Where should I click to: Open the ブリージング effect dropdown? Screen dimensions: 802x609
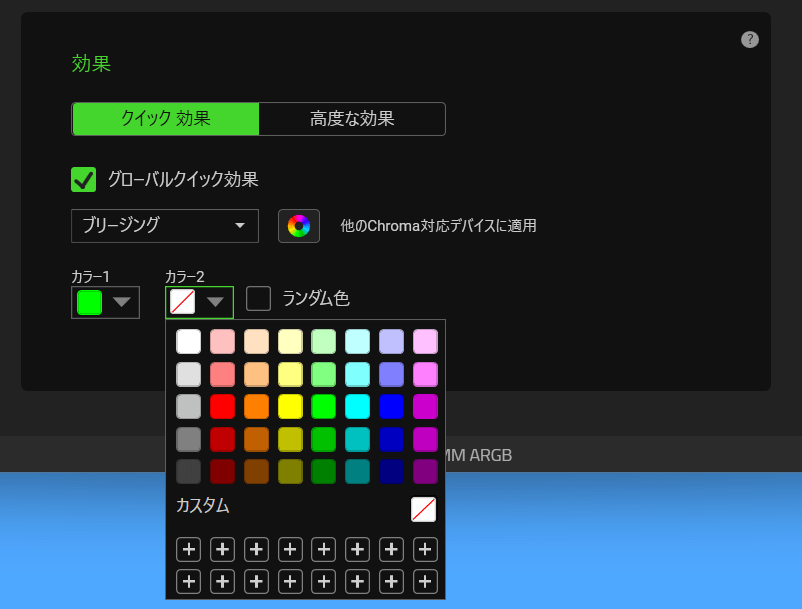pyautogui.click(x=165, y=225)
